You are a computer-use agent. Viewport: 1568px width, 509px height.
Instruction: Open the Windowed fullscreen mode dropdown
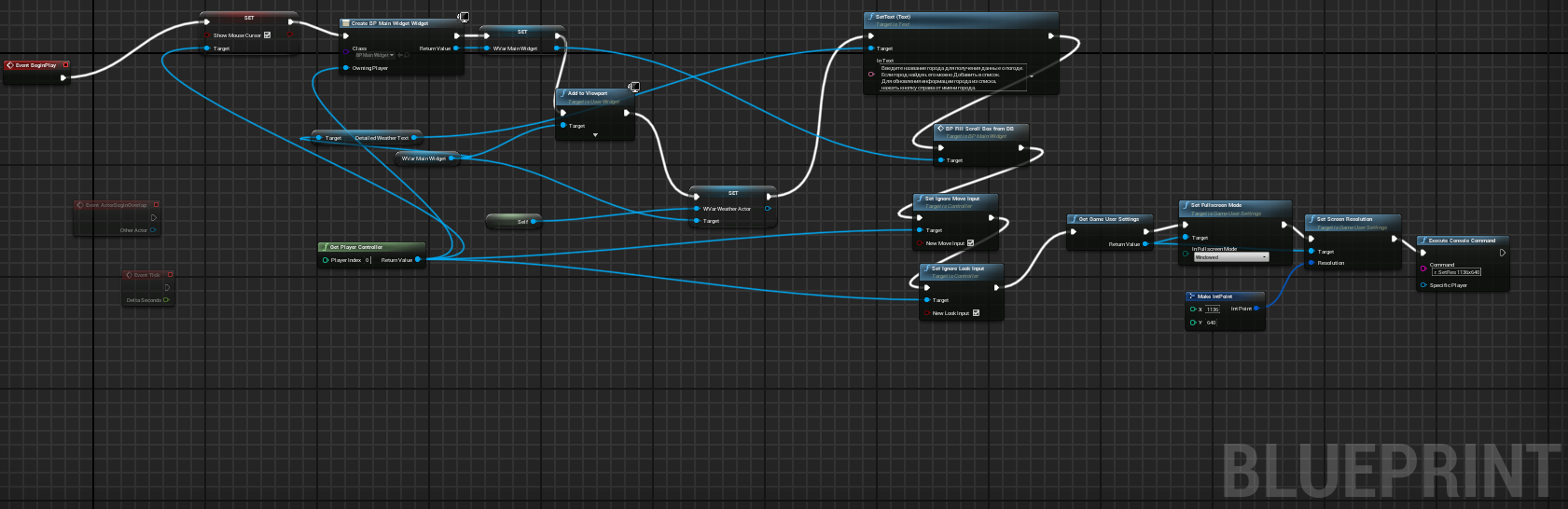coord(1231,257)
